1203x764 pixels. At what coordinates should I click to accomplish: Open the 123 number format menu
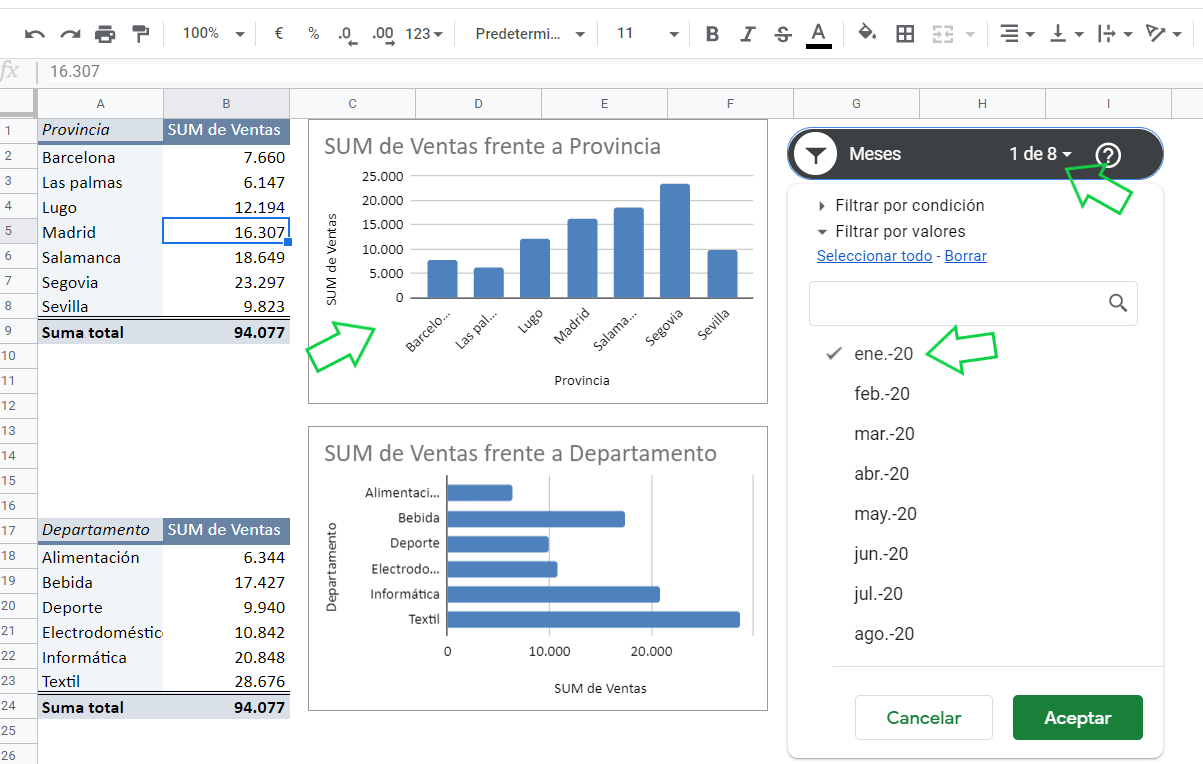[424, 34]
